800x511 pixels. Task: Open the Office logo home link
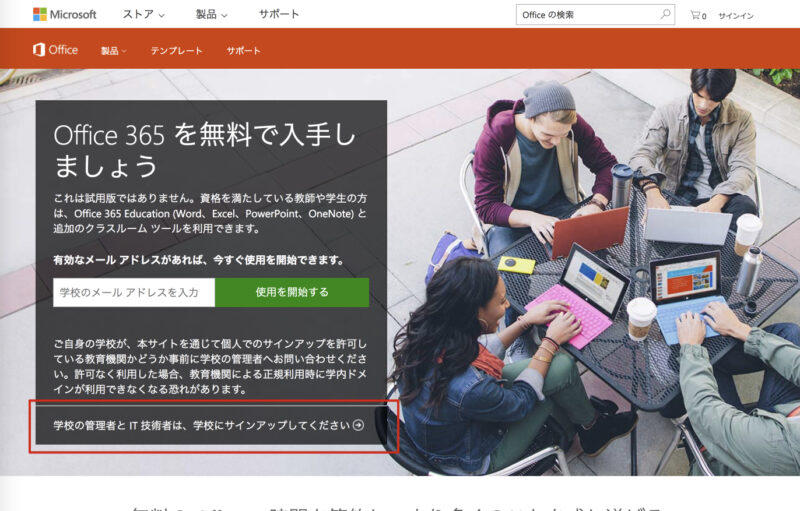pyautogui.click(x=55, y=50)
